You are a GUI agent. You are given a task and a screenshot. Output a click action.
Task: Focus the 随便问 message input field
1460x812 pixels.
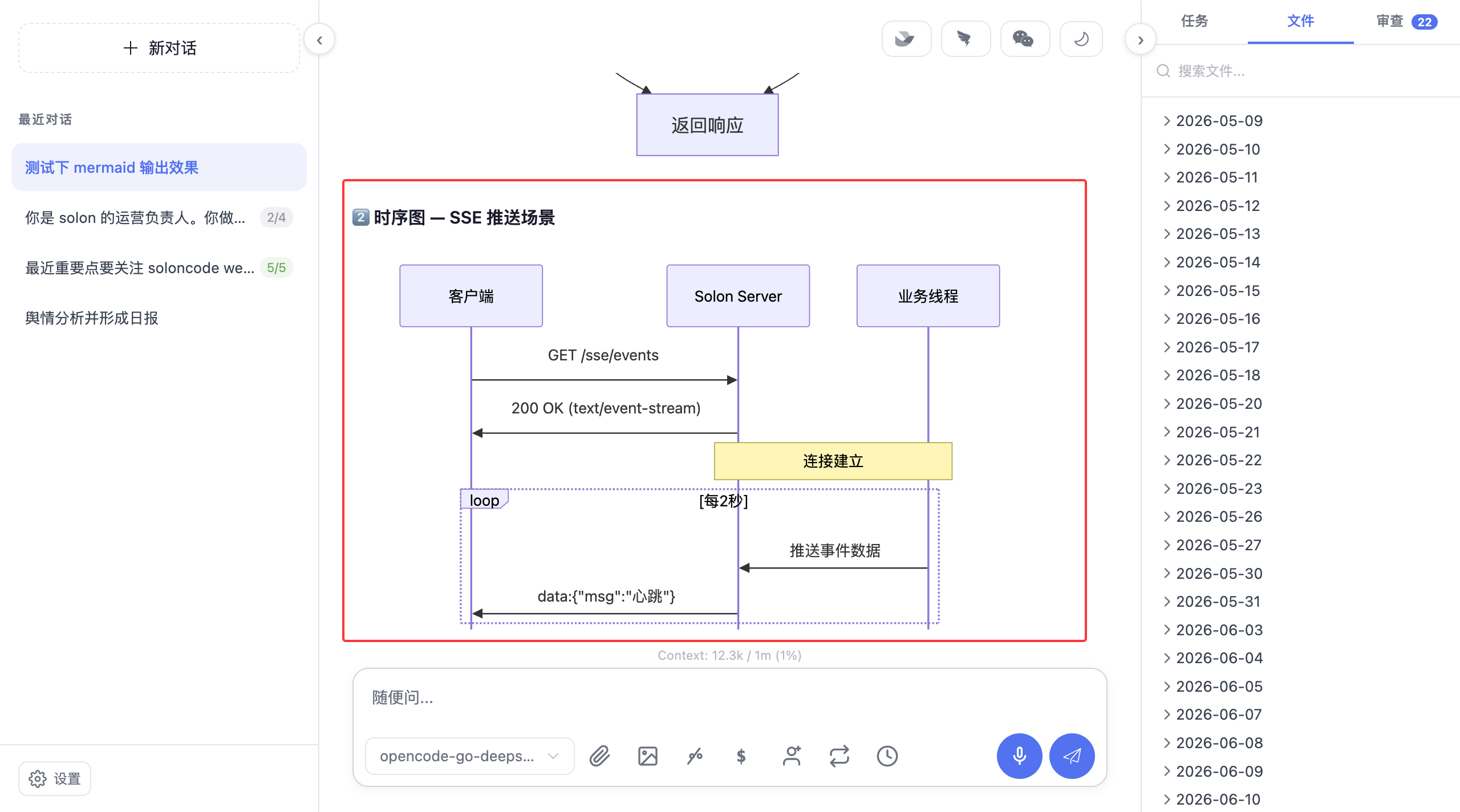[x=730, y=697]
